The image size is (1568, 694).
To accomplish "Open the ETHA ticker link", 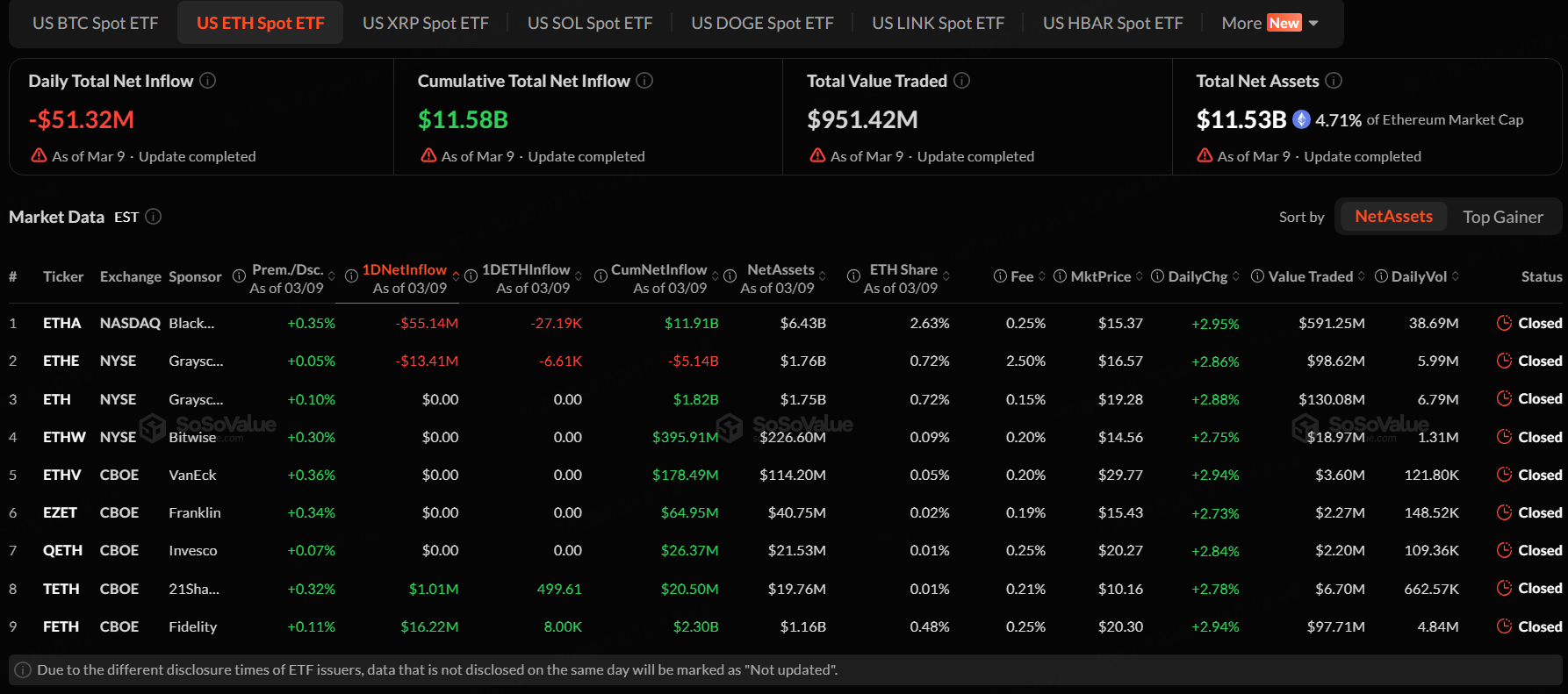I will [x=61, y=323].
